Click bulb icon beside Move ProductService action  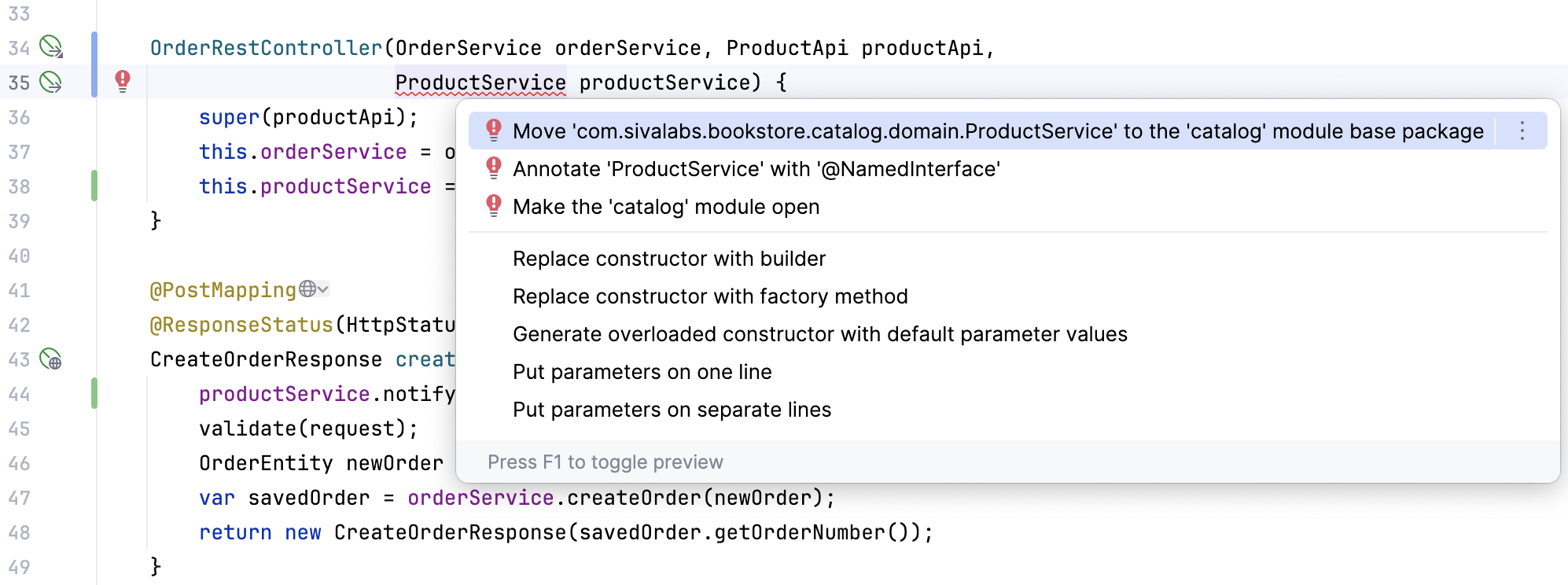[494, 131]
